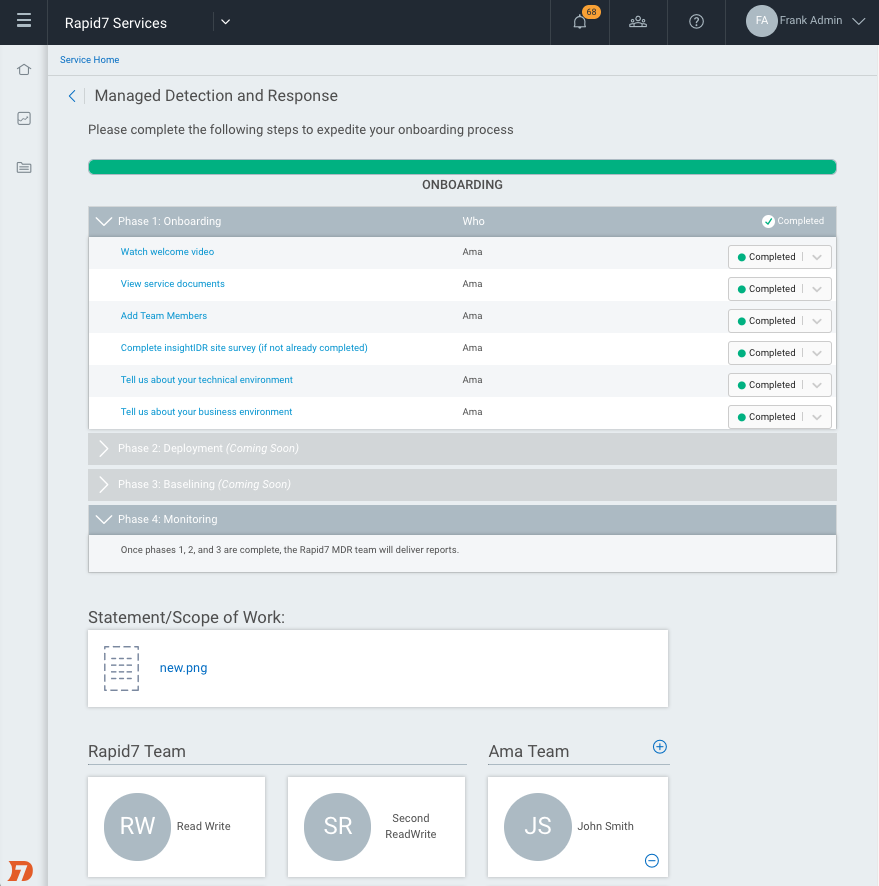Screen dimensions: 879x886
Task: Click the Ama Team heading
Action: pos(529,752)
